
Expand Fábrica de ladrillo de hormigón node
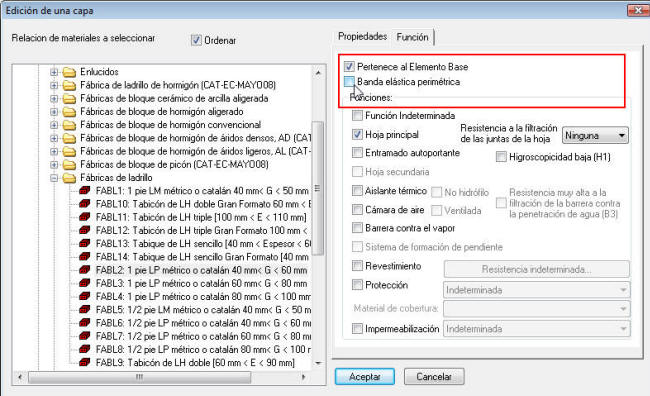54,85
